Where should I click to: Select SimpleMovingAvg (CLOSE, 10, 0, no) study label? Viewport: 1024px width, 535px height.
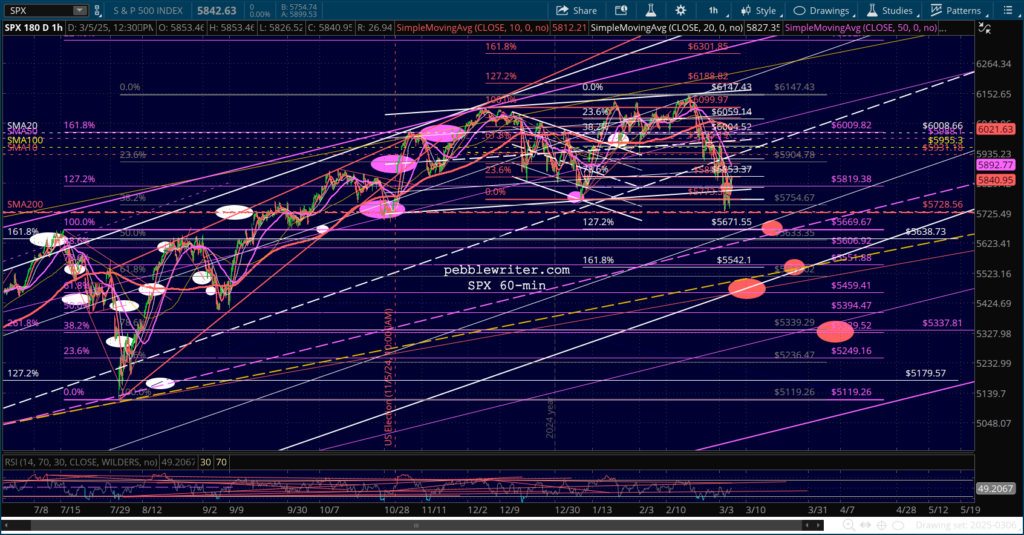(x=472, y=28)
